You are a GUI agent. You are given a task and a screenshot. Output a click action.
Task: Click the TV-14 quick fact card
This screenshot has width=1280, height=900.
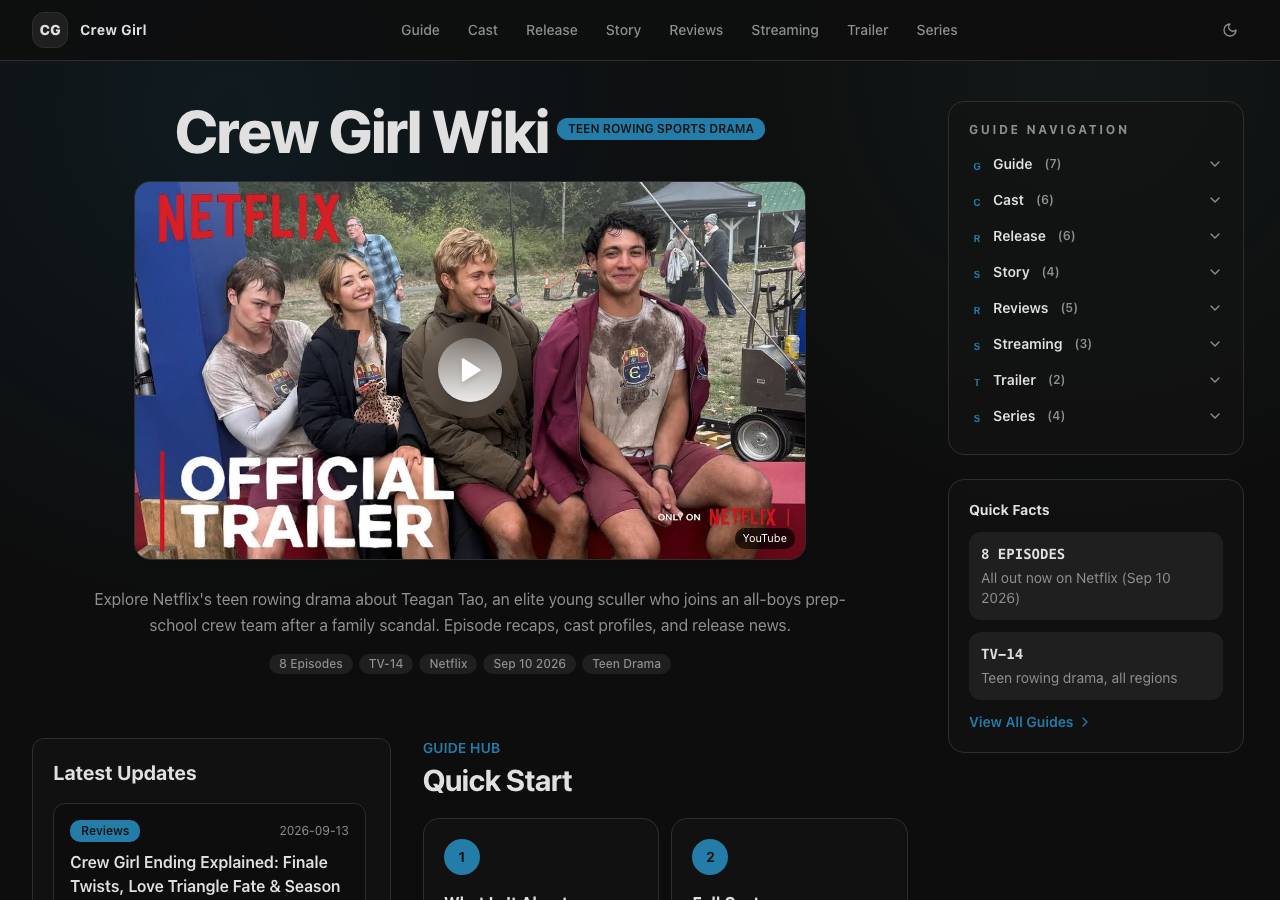click(1096, 666)
